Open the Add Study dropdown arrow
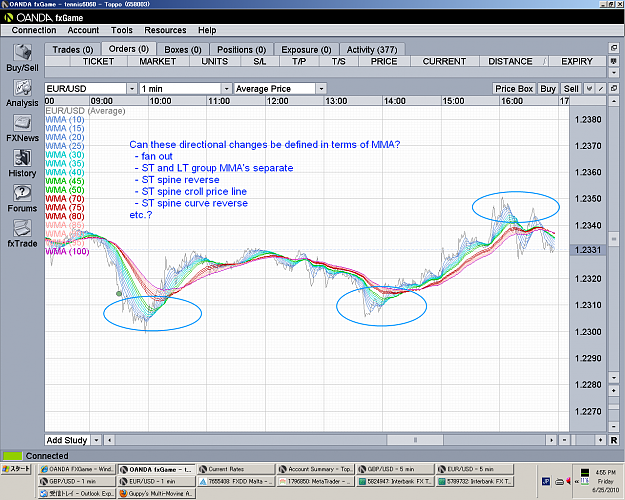Viewport: 625px width, 500px height. (96, 440)
